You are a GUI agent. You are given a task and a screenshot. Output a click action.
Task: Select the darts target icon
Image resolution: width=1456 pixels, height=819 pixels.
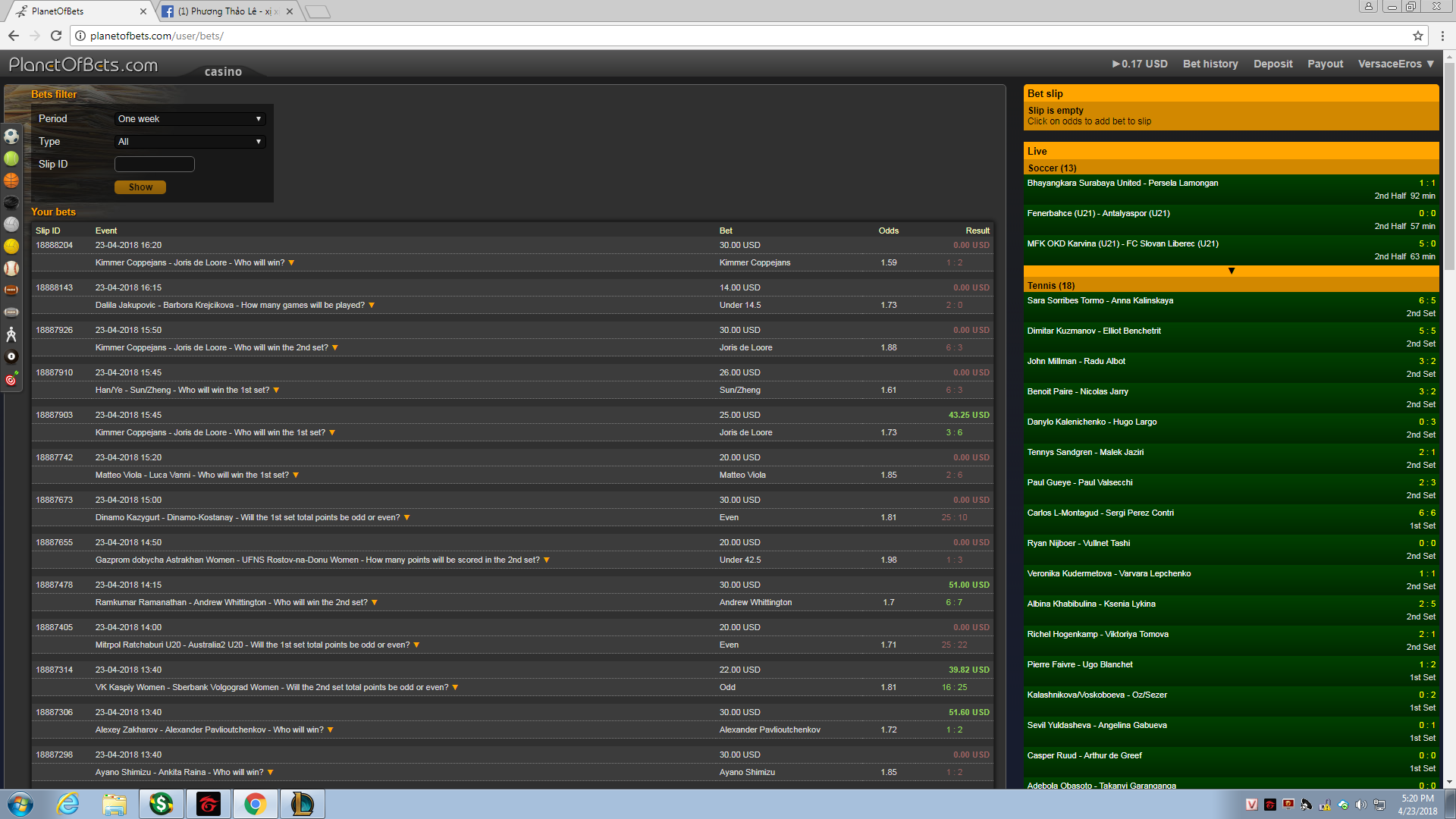[11, 378]
